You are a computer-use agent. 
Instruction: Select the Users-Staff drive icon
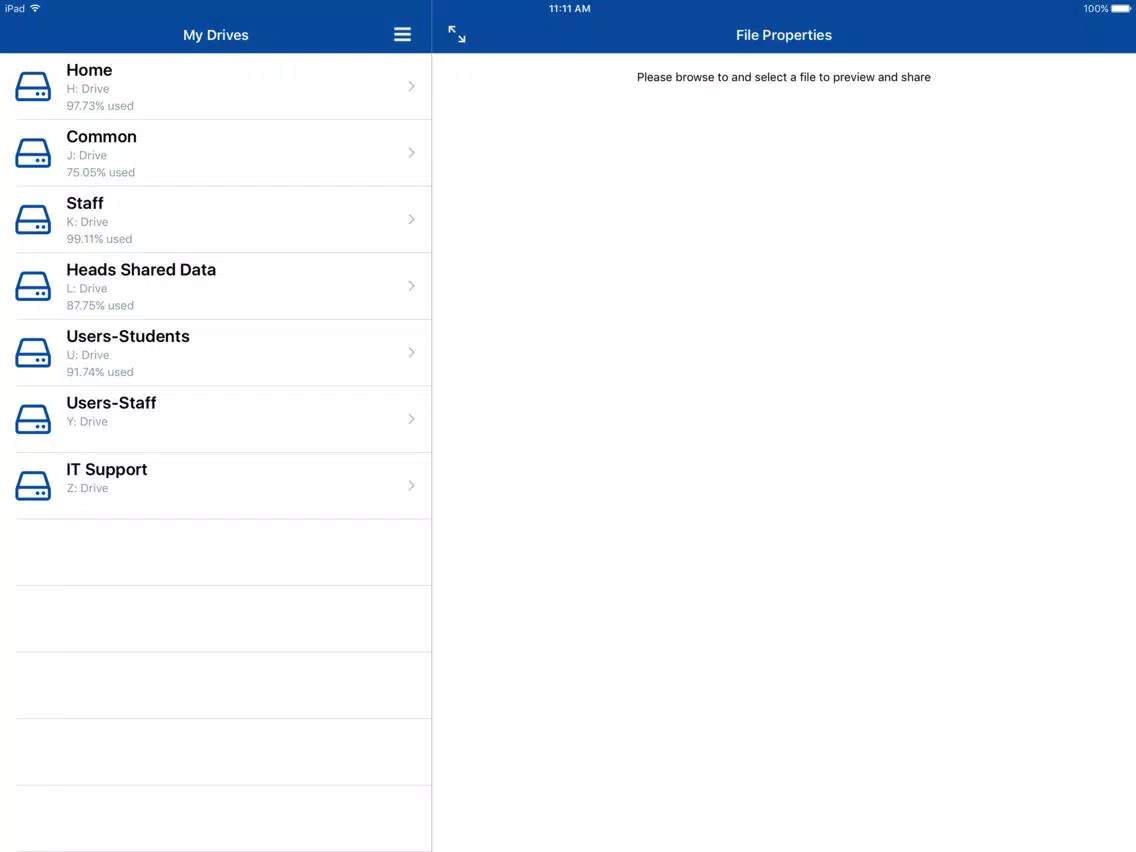(x=33, y=419)
